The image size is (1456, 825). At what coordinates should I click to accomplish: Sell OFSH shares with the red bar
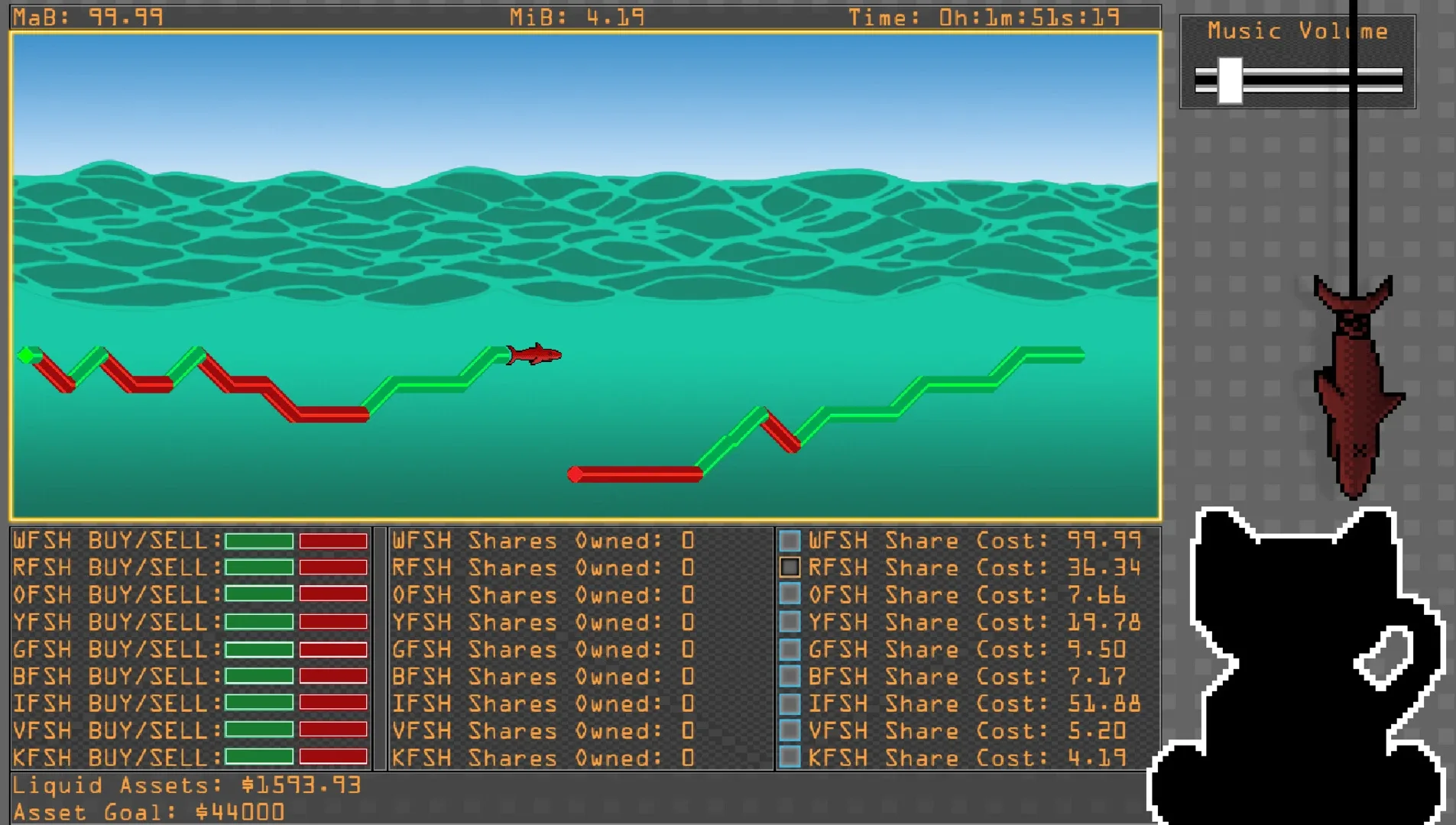pos(333,594)
